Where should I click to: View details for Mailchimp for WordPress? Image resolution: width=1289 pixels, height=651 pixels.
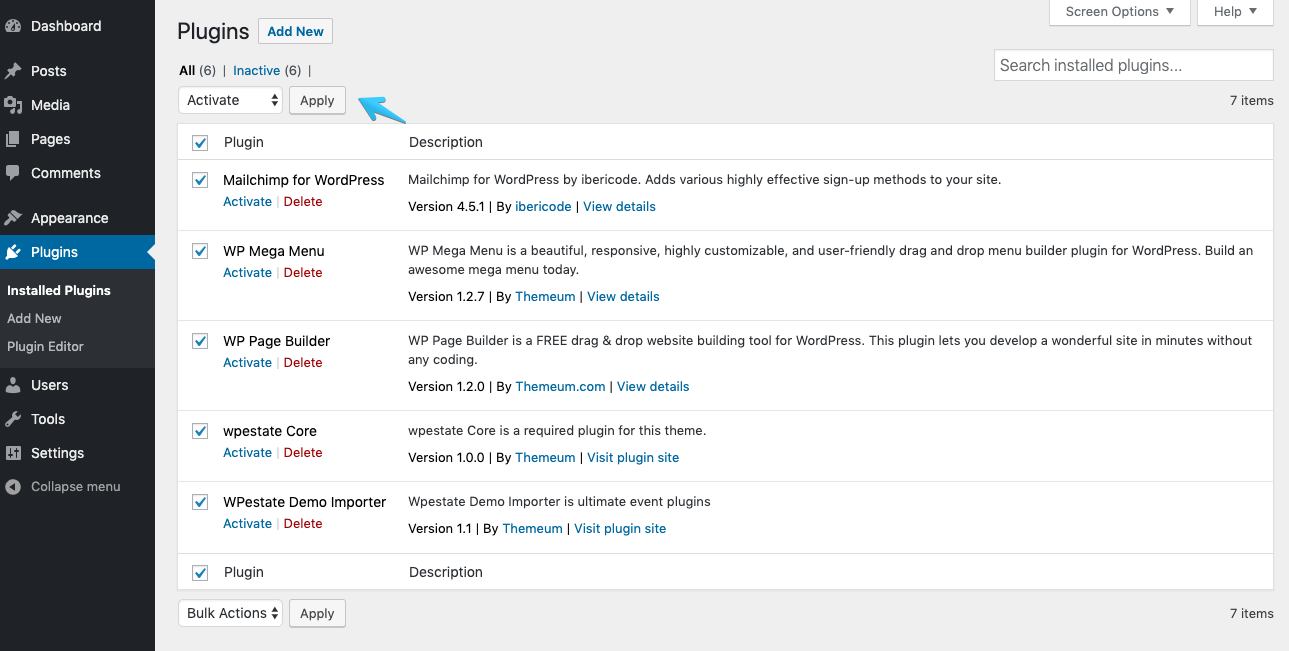pyautogui.click(x=619, y=207)
